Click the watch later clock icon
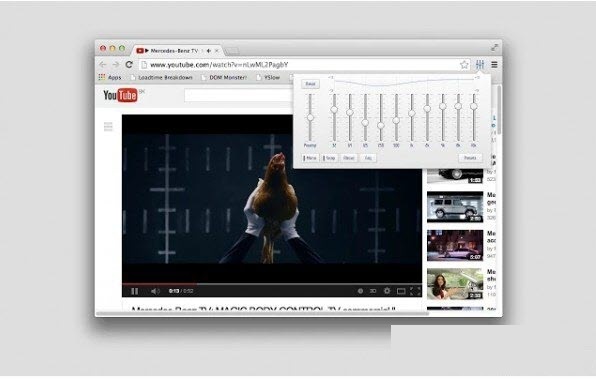Screen dimensions: 596x379 (x=360, y=291)
